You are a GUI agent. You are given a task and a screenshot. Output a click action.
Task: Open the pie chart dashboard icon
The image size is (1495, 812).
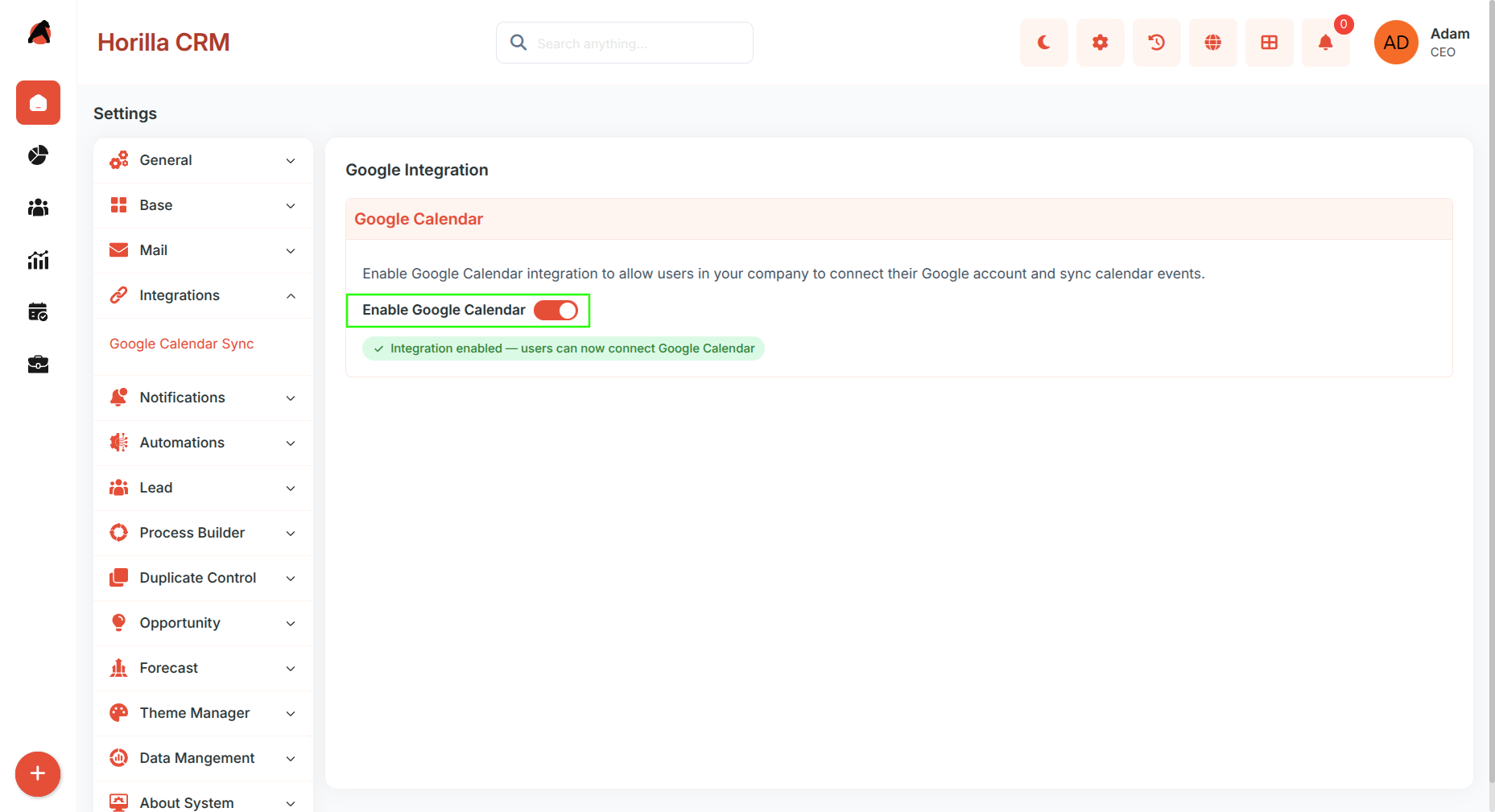pos(38,155)
